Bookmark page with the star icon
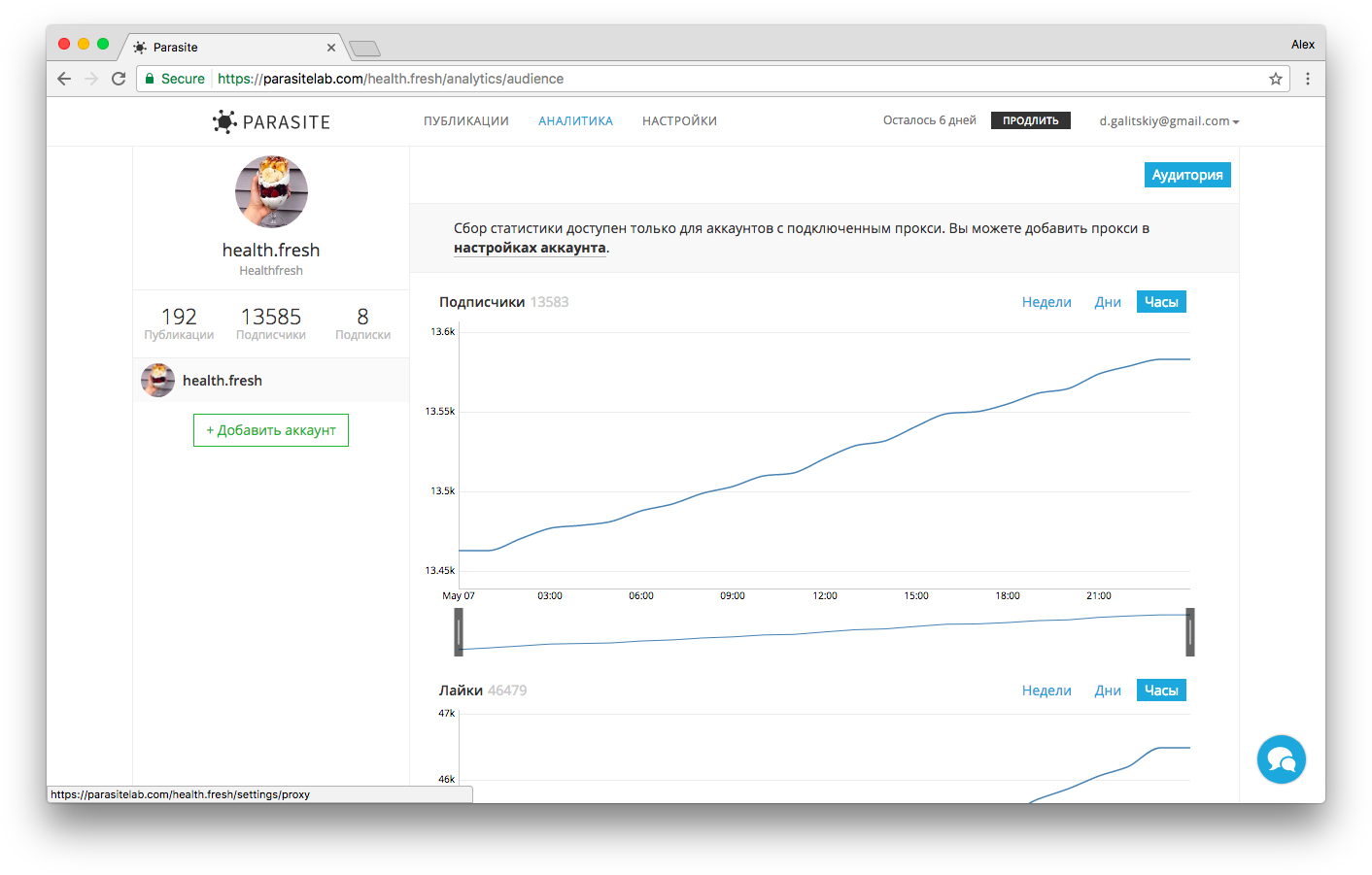The width and height of the screenshot is (1372, 875). pos(1275,79)
